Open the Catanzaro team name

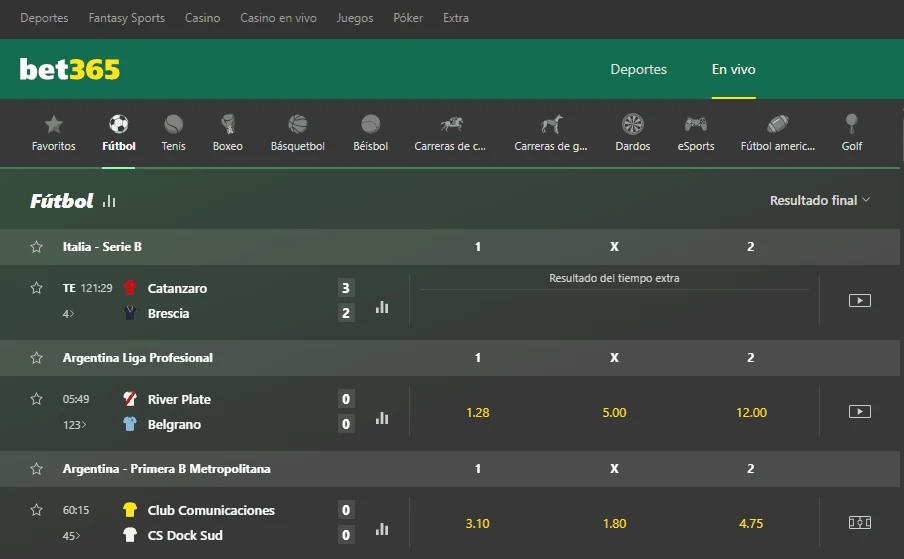click(177, 288)
